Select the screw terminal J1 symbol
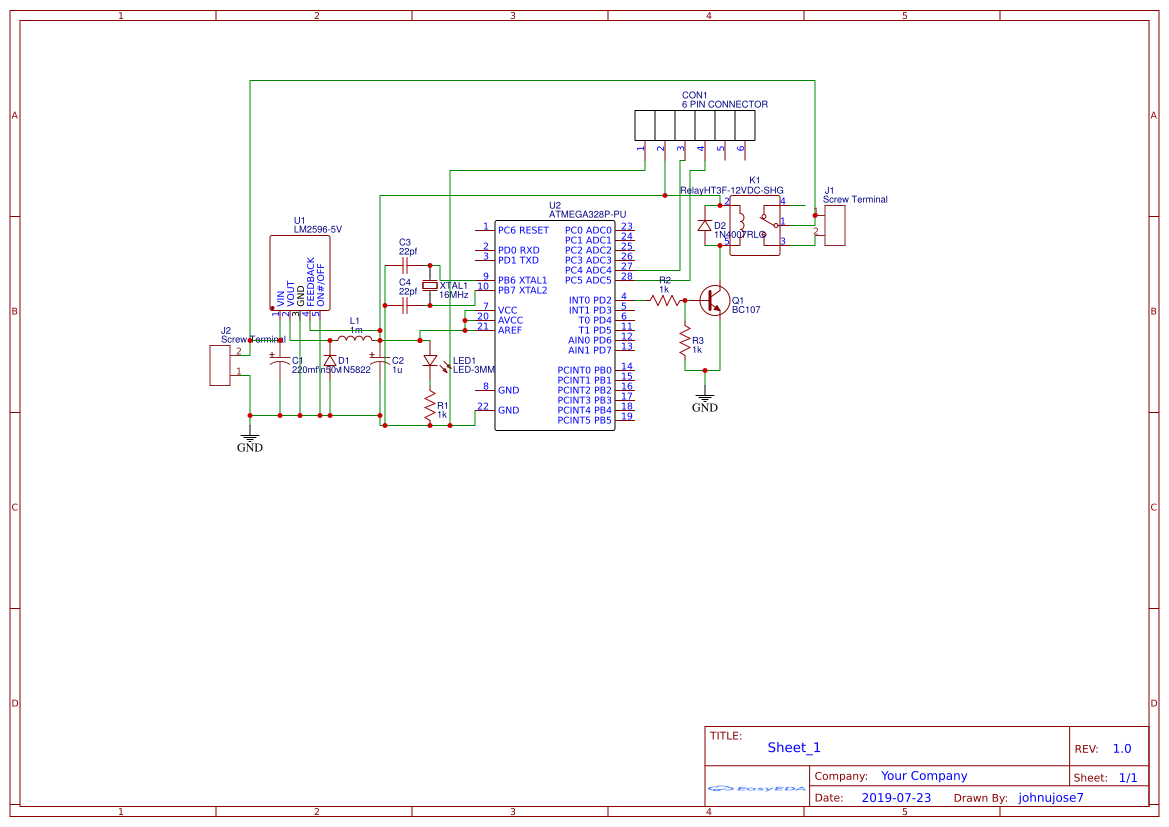Image resolution: width=1169 pixels, height=827 pixels. pyautogui.click(x=836, y=227)
